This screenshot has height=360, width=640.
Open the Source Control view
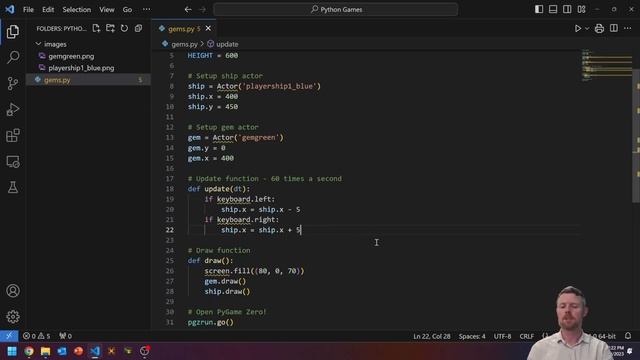(x=13, y=83)
